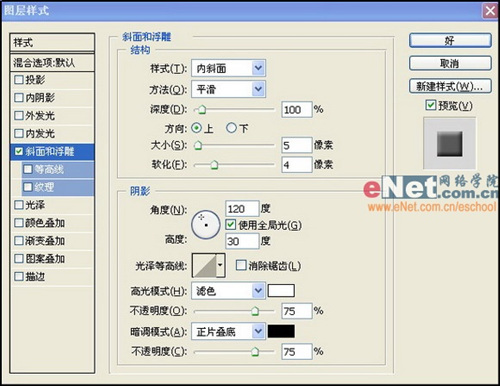
Task: Click the 好 OK button
Action: click(x=450, y=41)
